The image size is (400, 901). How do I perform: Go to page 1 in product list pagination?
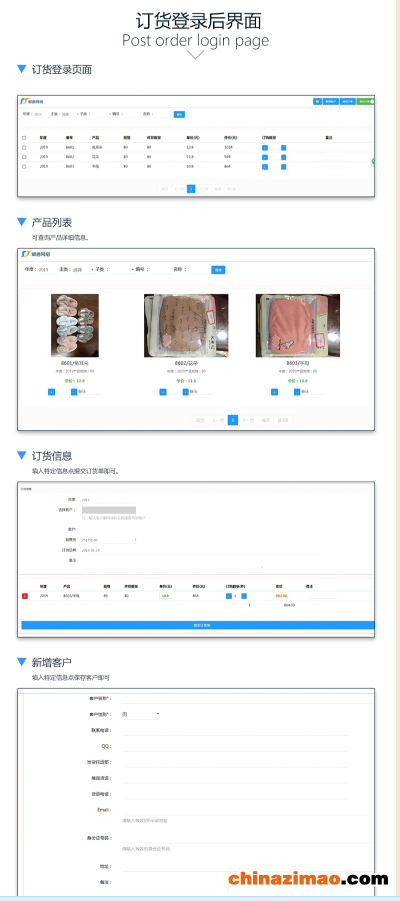(233, 420)
